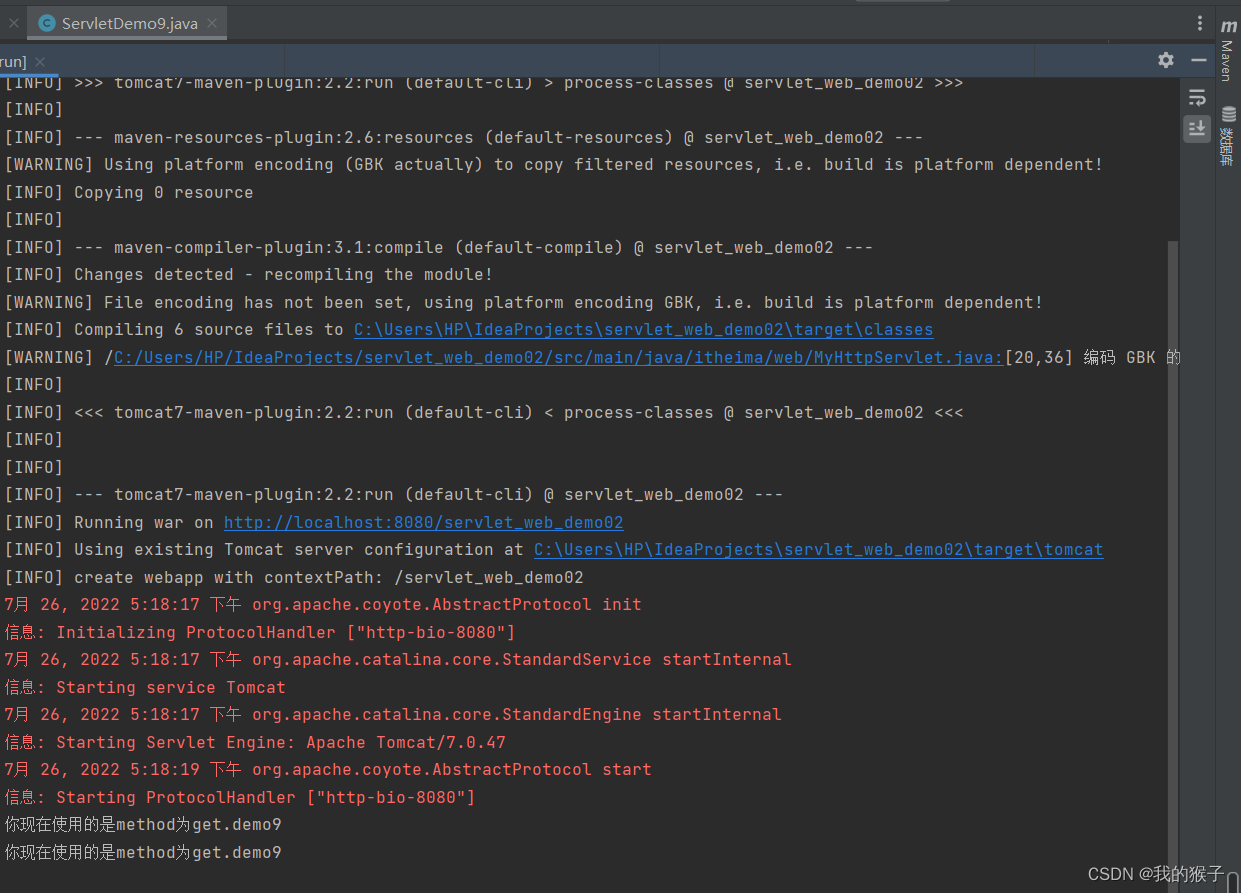Open the target\classes compile output link

pos(643,329)
